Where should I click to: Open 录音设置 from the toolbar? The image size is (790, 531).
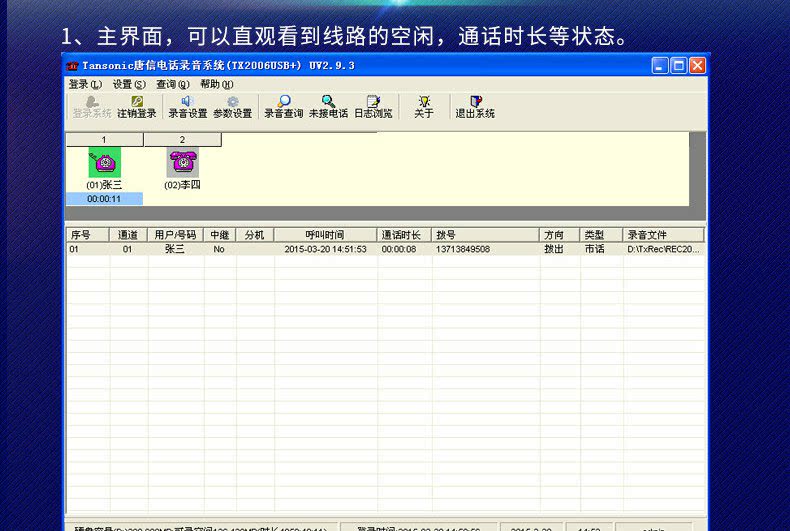click(187, 107)
